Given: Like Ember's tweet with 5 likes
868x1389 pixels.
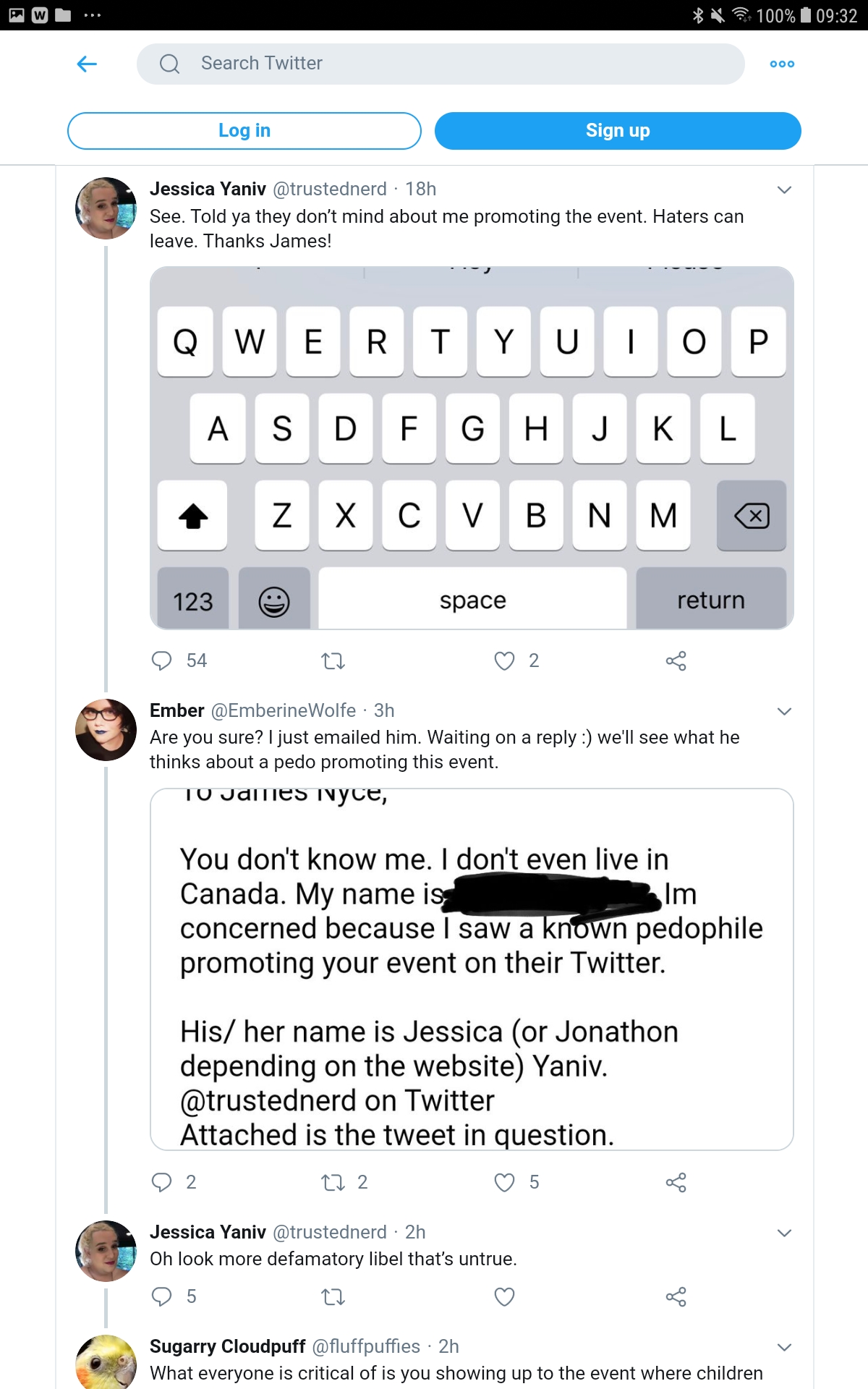Looking at the screenshot, I should [504, 1182].
